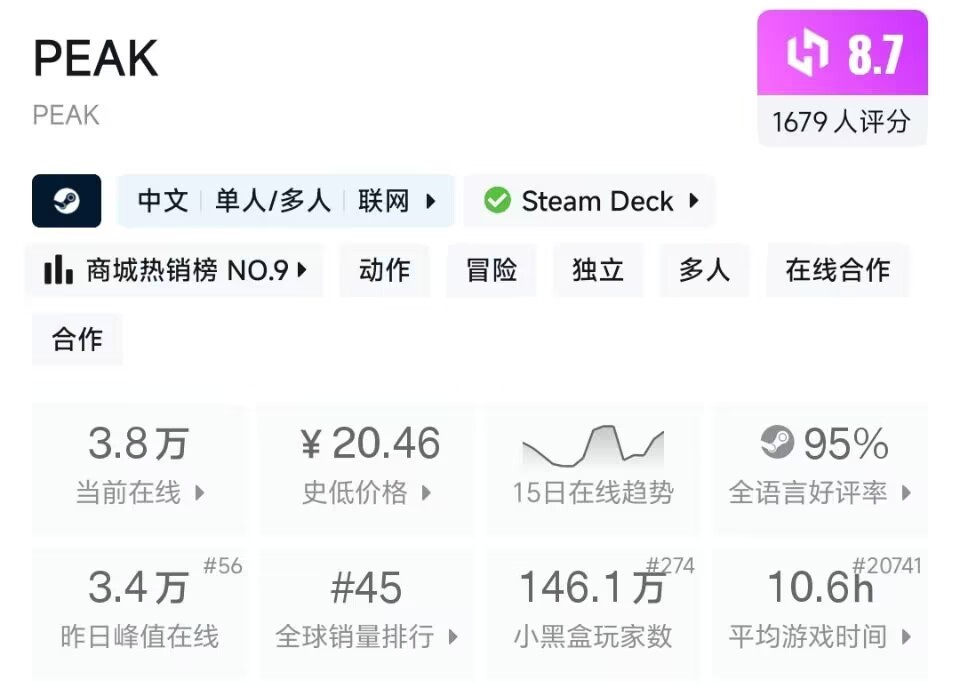Click the Steam logo beside 95% rating
Screen dimensions: 960x686
[x=776, y=443]
